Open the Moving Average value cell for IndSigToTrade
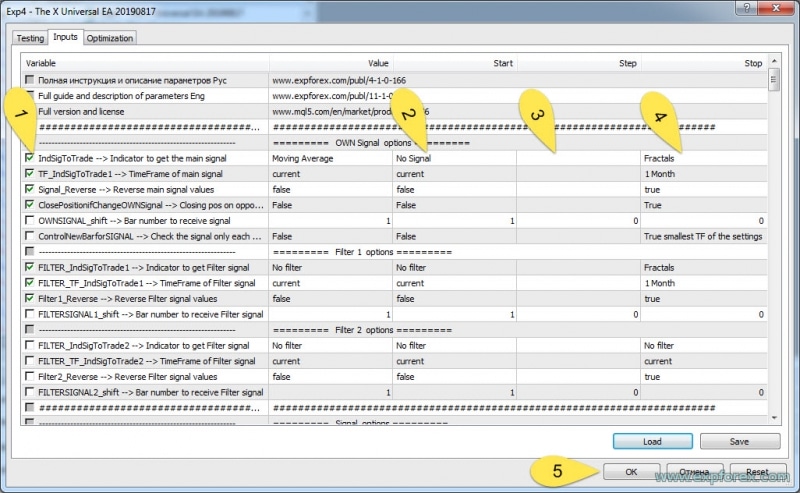Image resolution: width=800 pixels, height=493 pixels. 330,158
